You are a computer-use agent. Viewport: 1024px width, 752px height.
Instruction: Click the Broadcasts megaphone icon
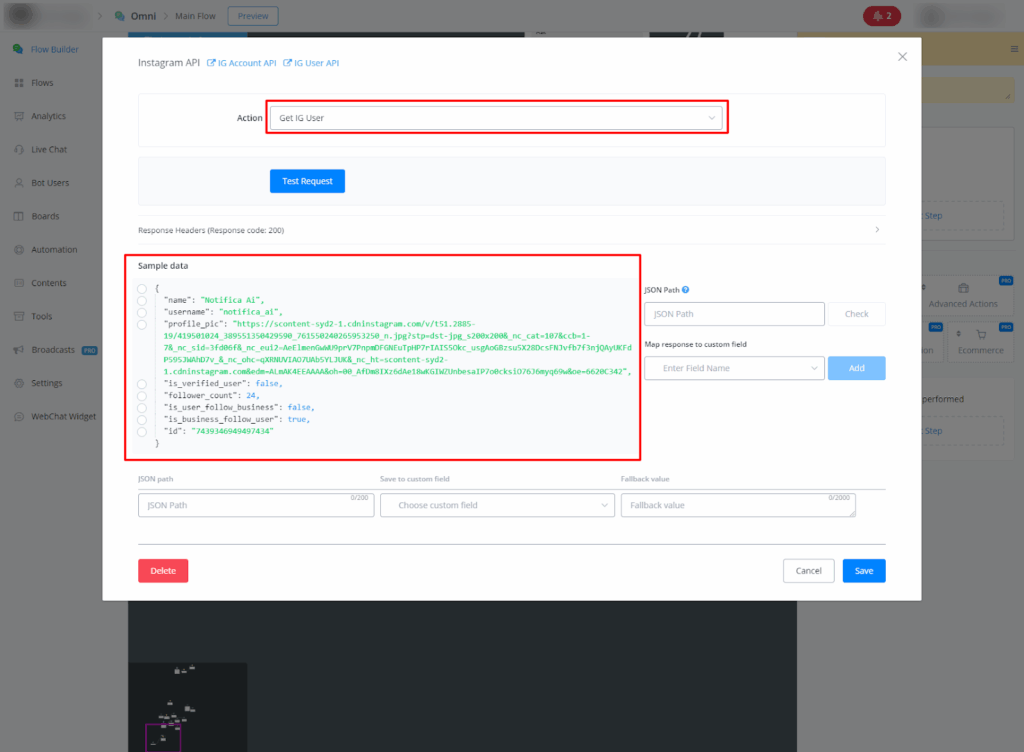click(x=19, y=350)
